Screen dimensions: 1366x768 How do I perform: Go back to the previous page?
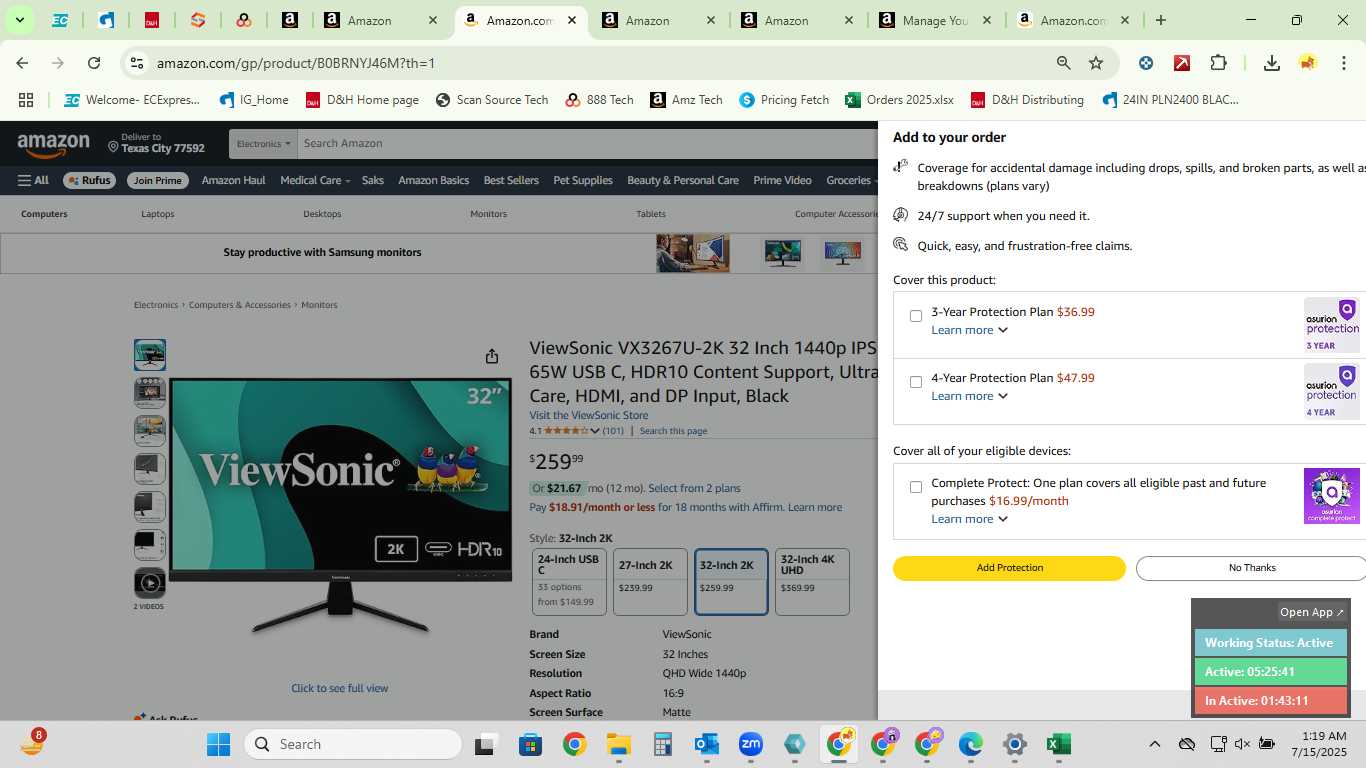[x=22, y=63]
